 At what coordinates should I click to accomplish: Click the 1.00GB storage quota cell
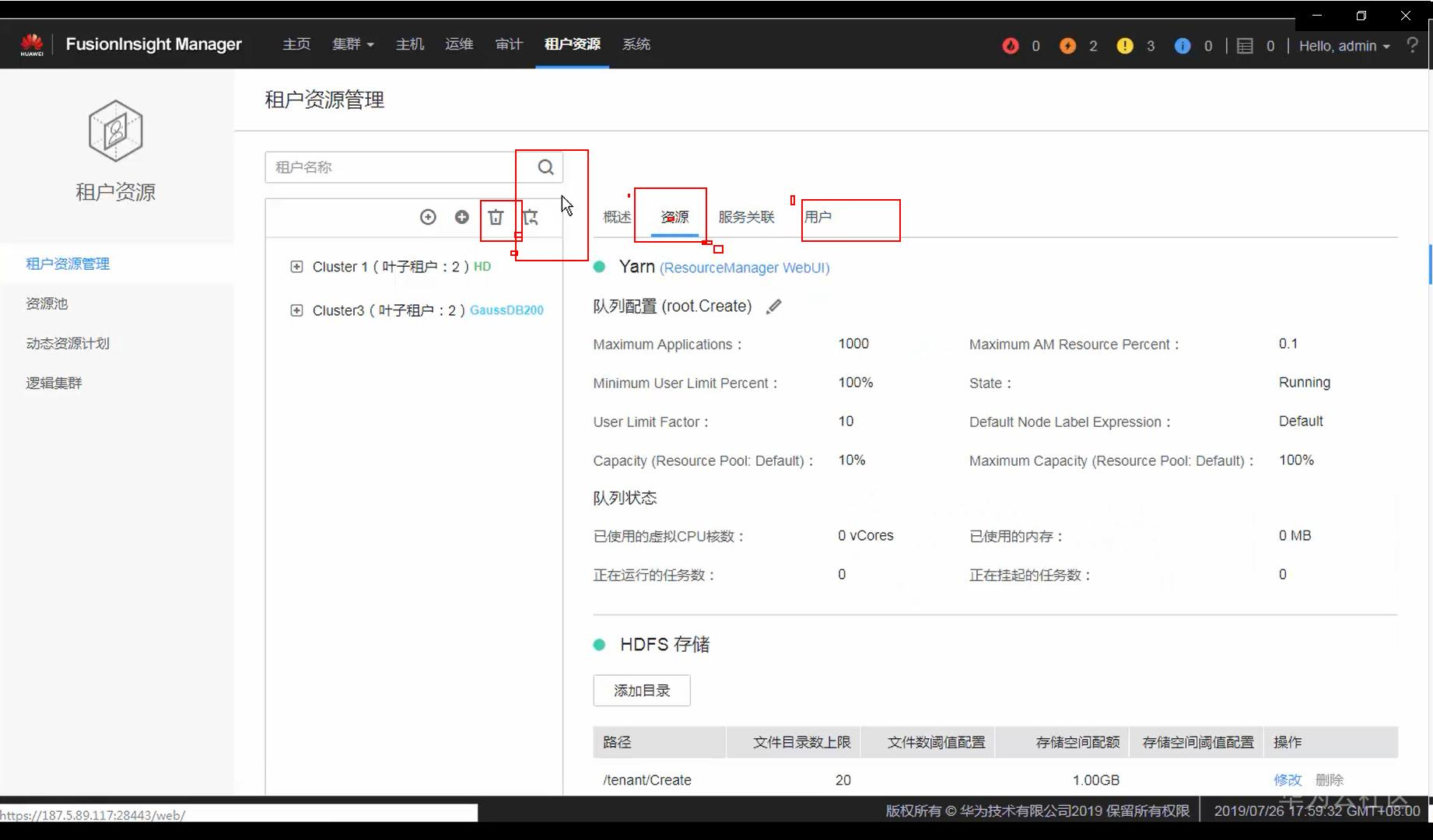click(x=1096, y=780)
